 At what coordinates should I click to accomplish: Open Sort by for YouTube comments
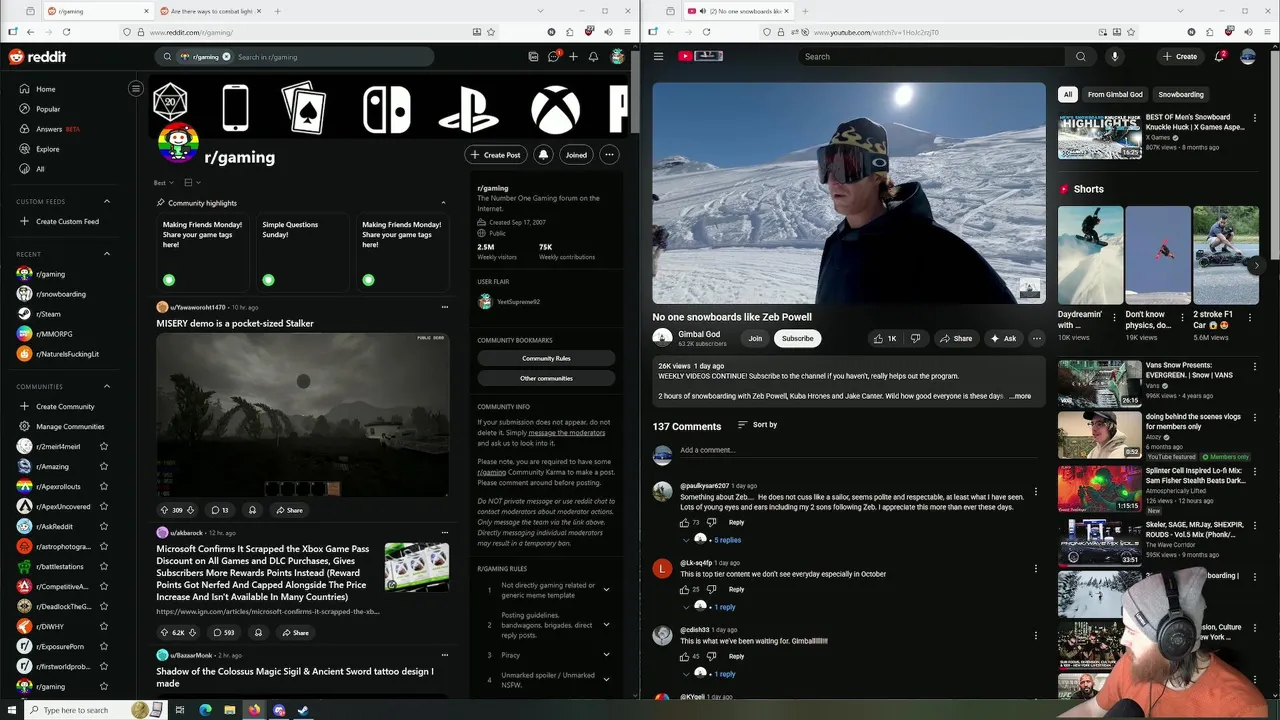pos(757,425)
